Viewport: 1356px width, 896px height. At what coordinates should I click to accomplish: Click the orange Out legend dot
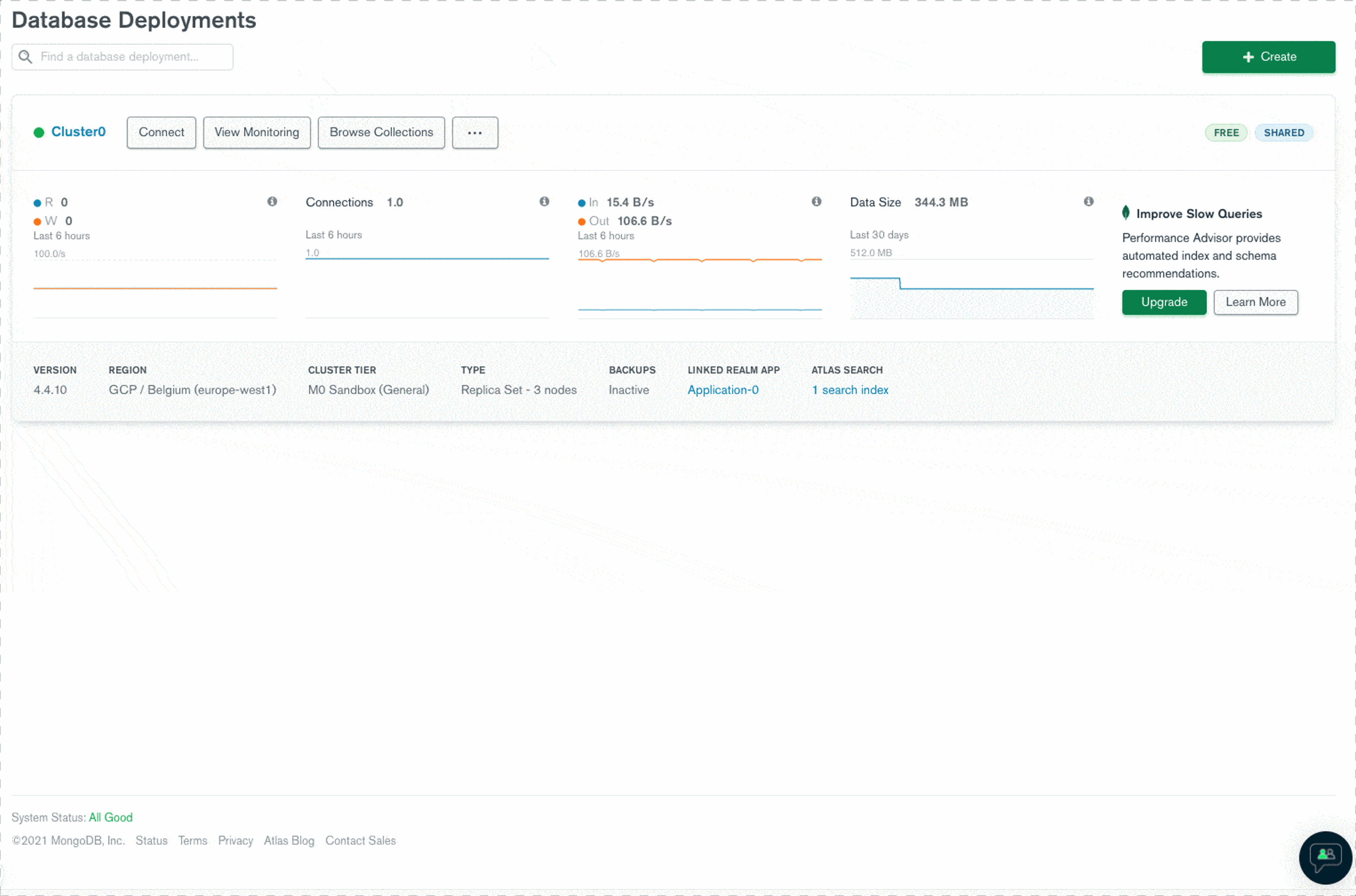coord(582,222)
